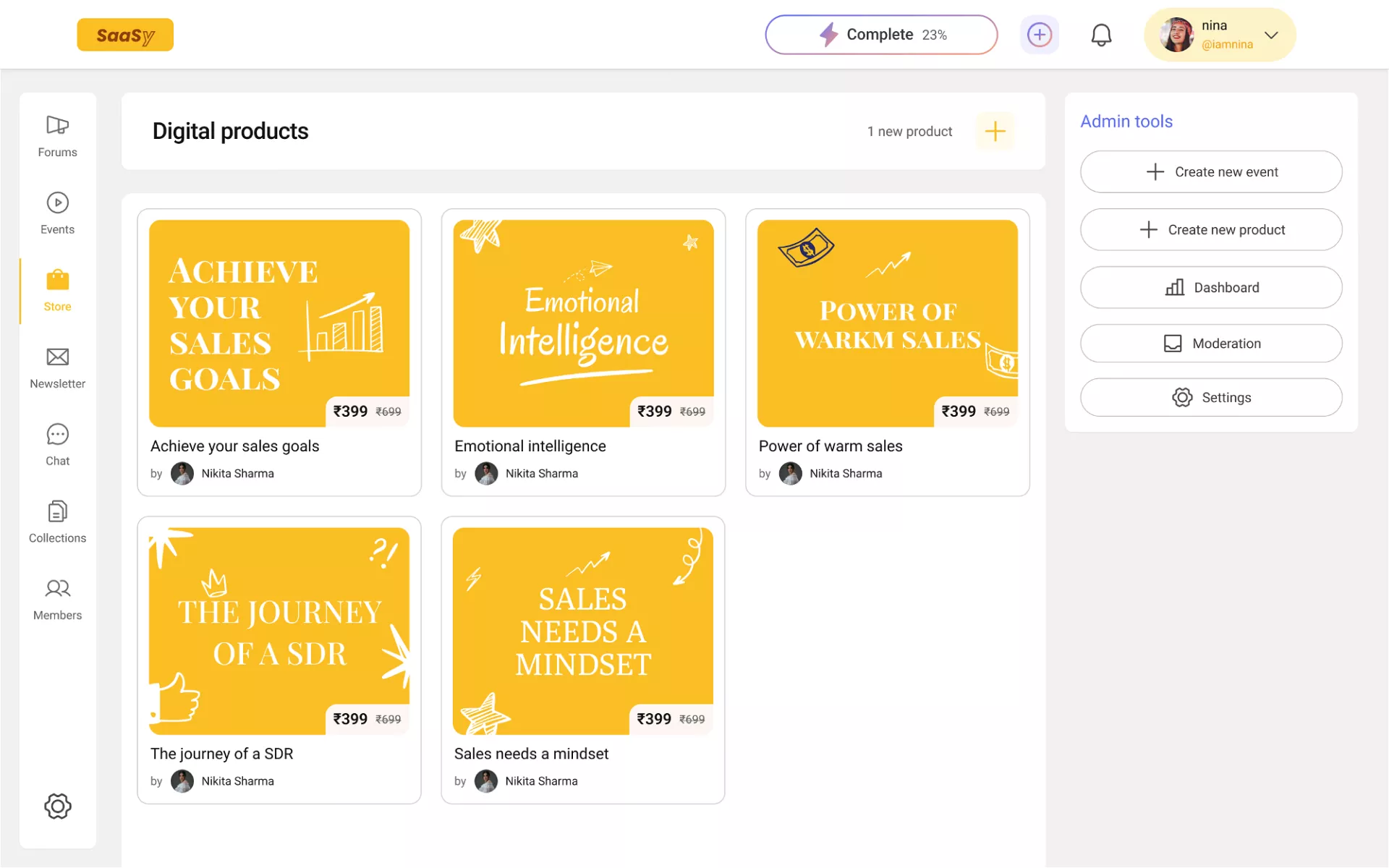1389x868 pixels.
Task: Click the gear icon at sidebar bottom
Action: [57, 806]
